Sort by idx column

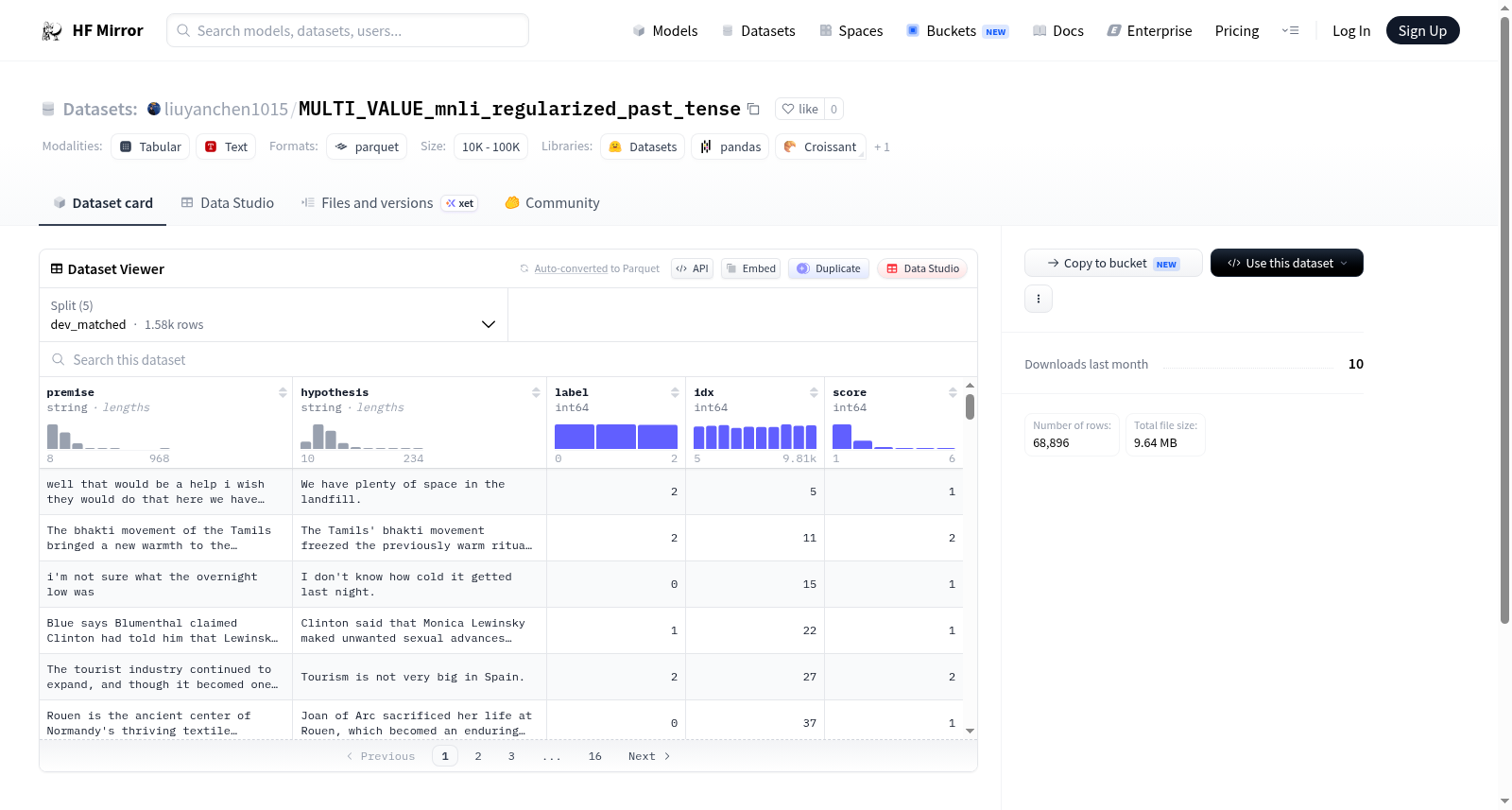click(x=814, y=392)
